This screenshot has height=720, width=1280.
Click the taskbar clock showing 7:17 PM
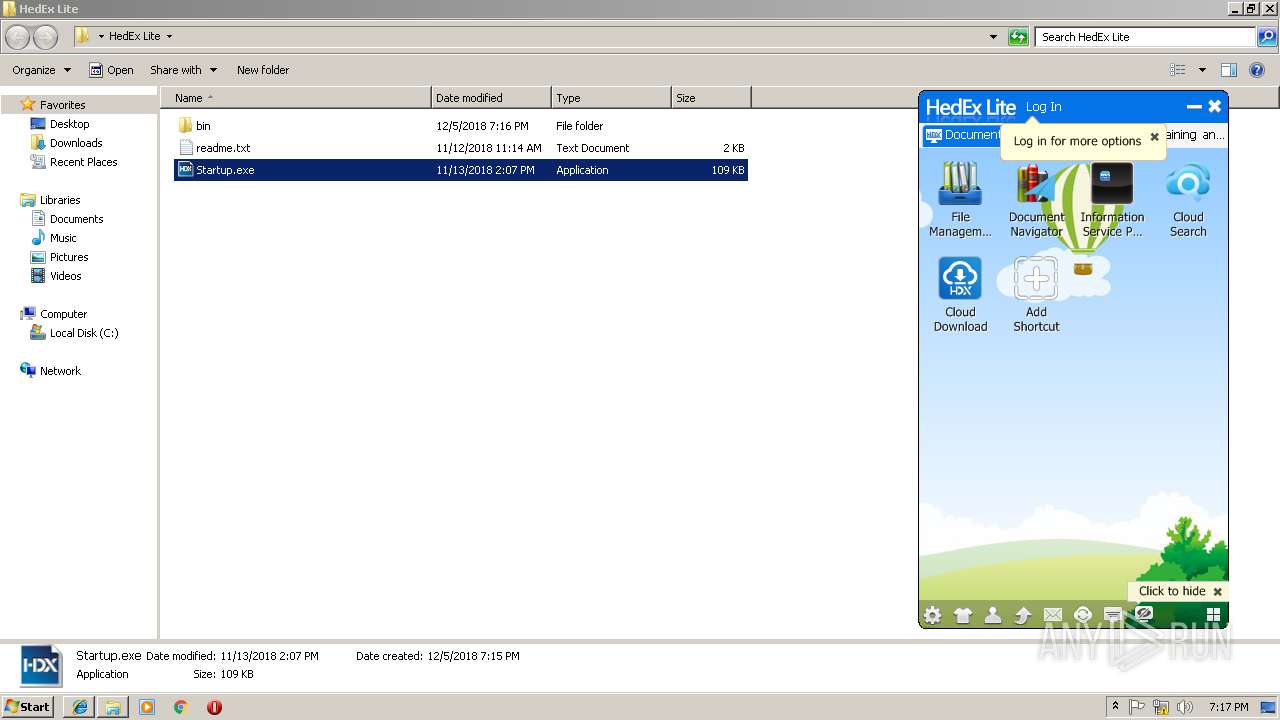[1228, 707]
